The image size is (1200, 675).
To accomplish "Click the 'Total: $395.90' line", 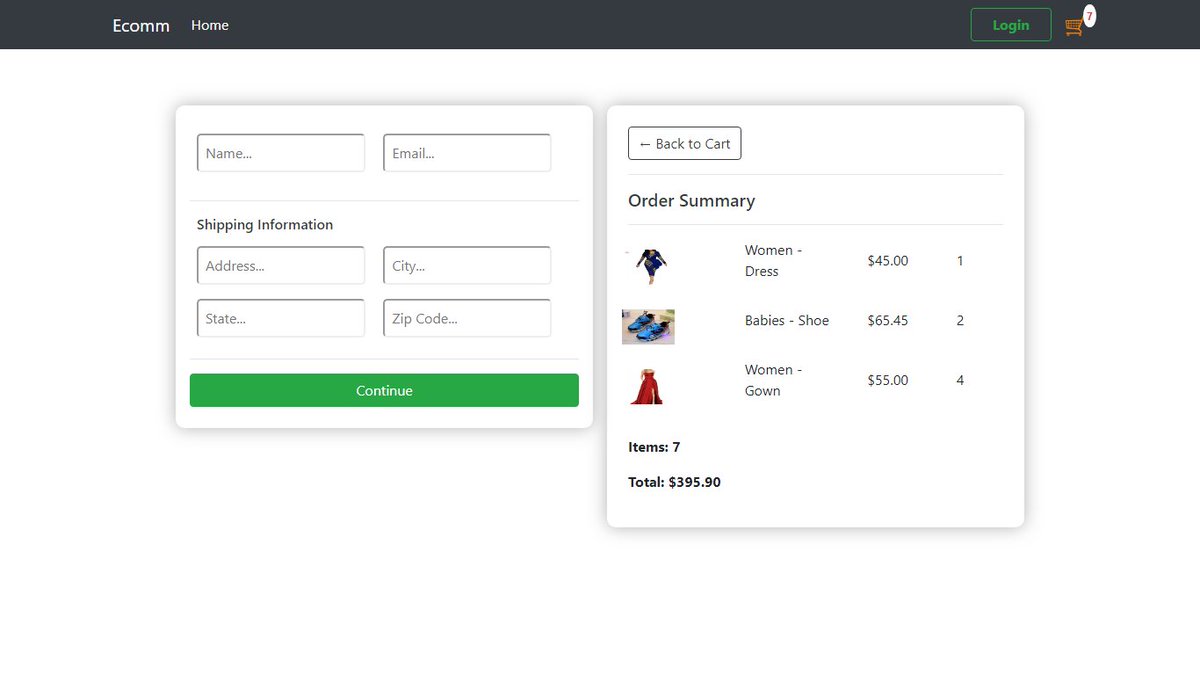I will point(674,482).
